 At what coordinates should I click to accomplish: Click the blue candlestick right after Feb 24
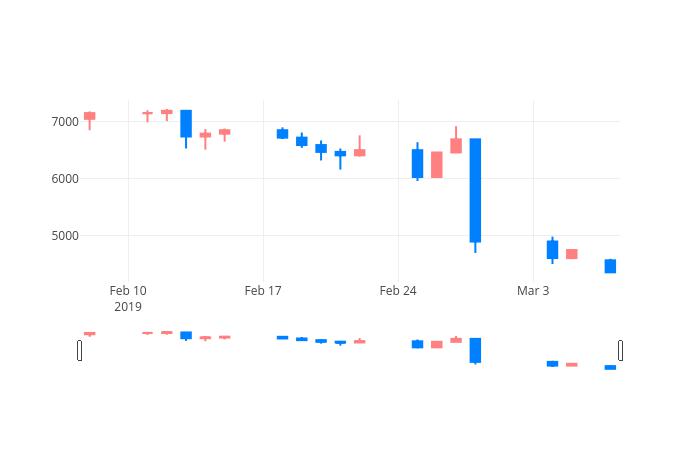[x=417, y=163]
